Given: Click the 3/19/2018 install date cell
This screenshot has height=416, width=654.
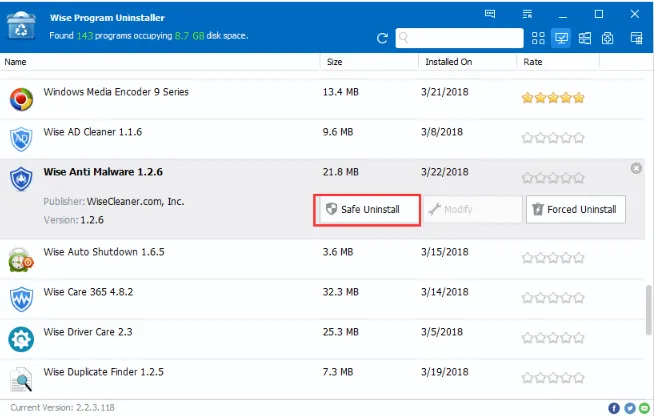Looking at the screenshot, I should click(445, 372).
